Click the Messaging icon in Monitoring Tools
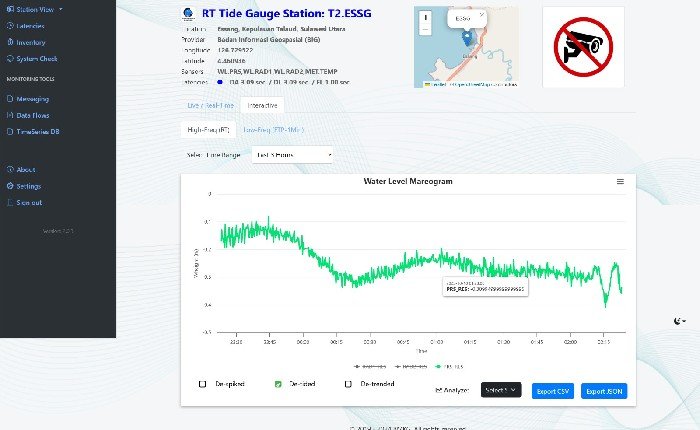This screenshot has height=430, width=700. coord(10,99)
